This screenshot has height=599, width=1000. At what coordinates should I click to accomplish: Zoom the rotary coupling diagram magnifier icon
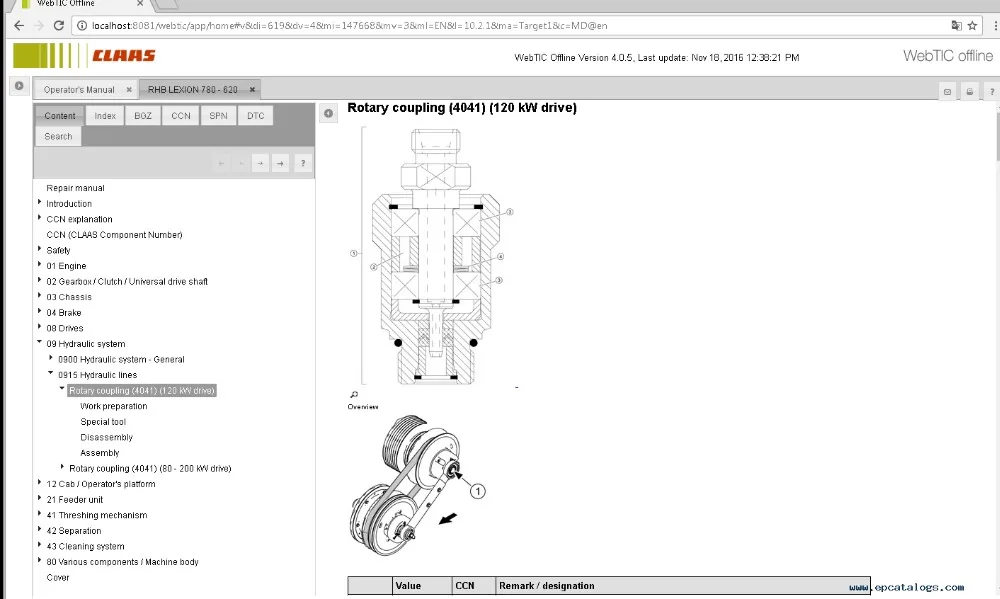click(x=354, y=395)
